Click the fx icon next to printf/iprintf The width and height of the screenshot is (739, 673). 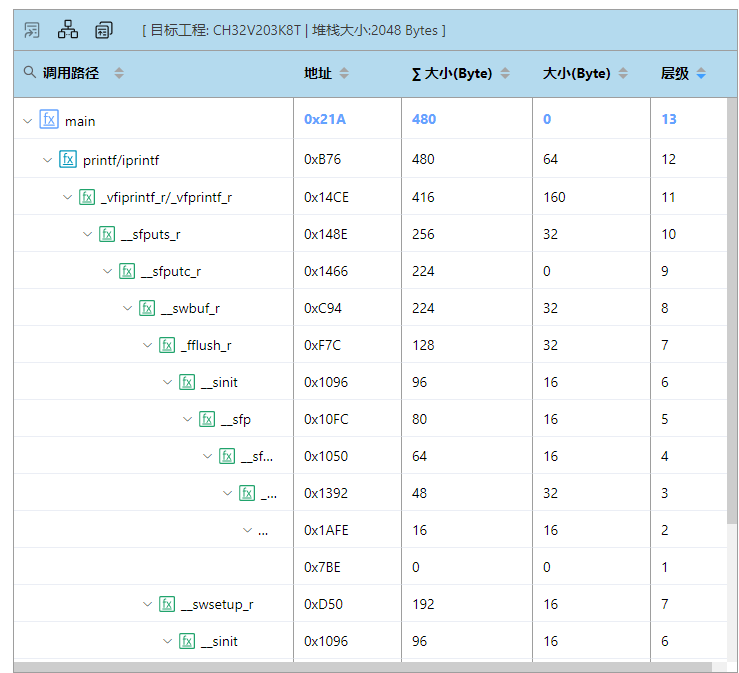pos(68,159)
